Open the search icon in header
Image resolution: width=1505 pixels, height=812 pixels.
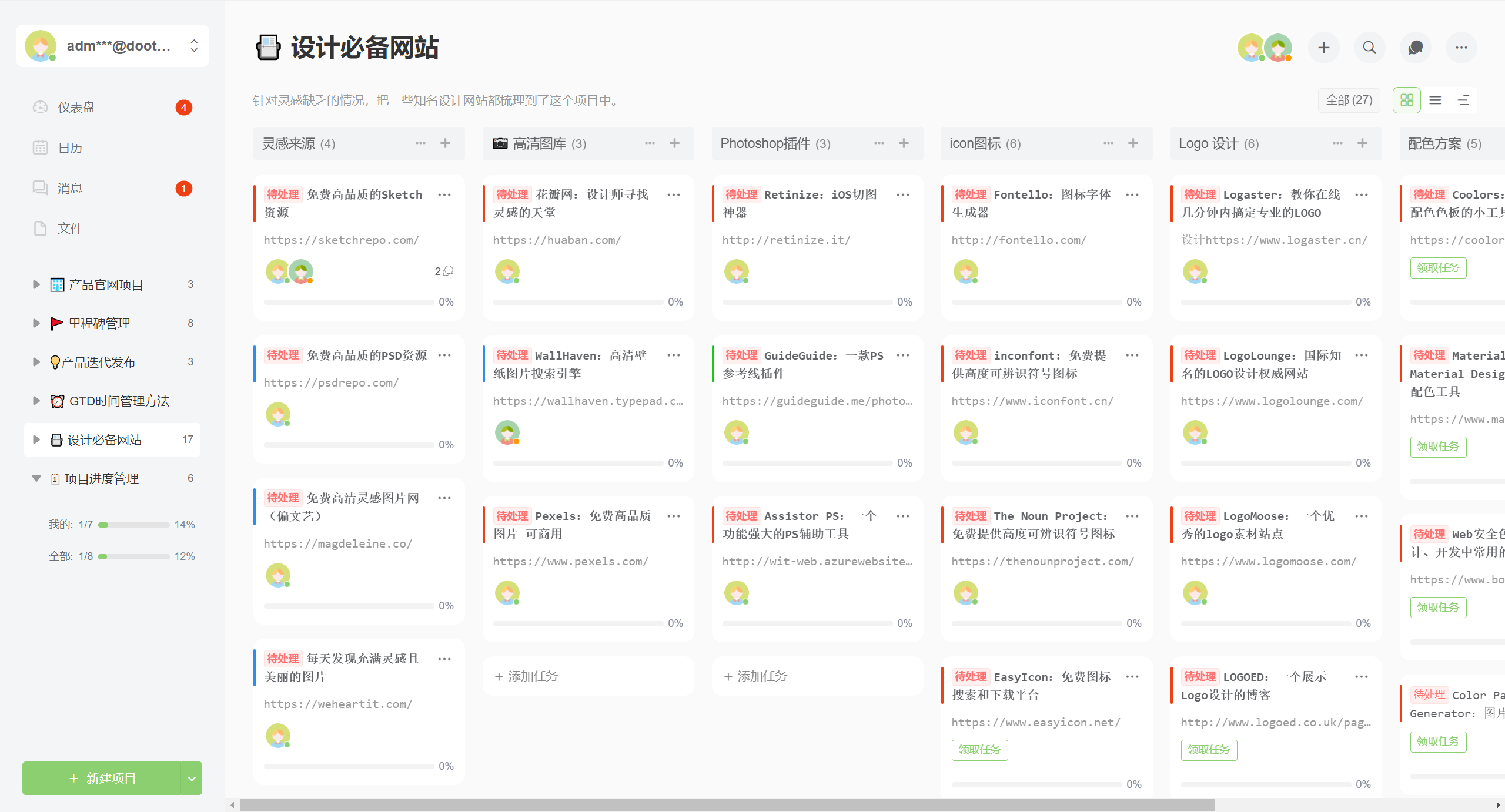tap(1369, 48)
